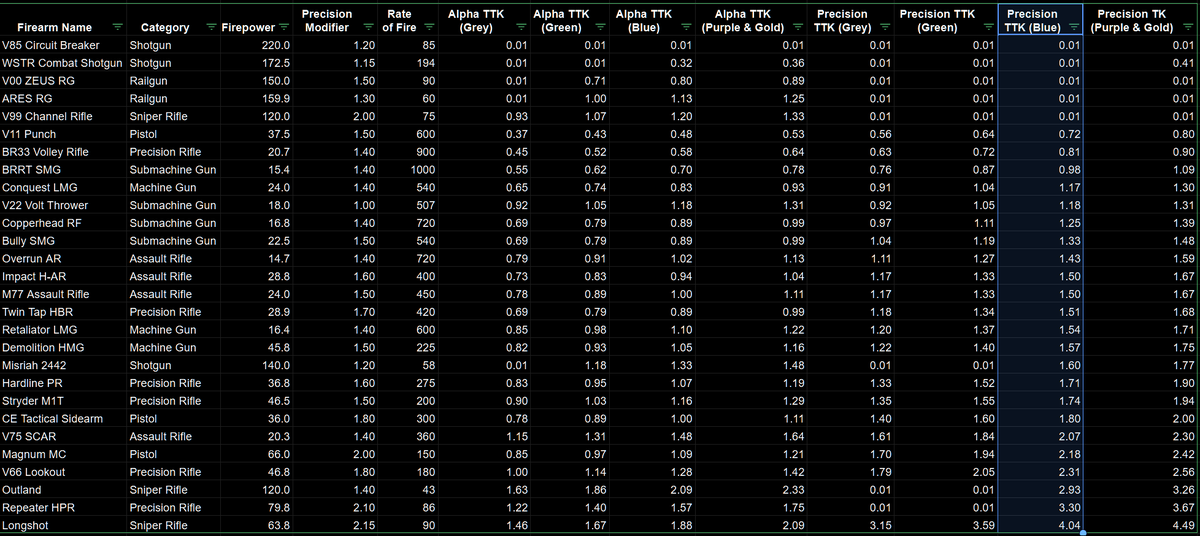This screenshot has width=1200, height=536.
Task: Select Firepower value 172.5 for WSTR
Action: [x=255, y=64]
